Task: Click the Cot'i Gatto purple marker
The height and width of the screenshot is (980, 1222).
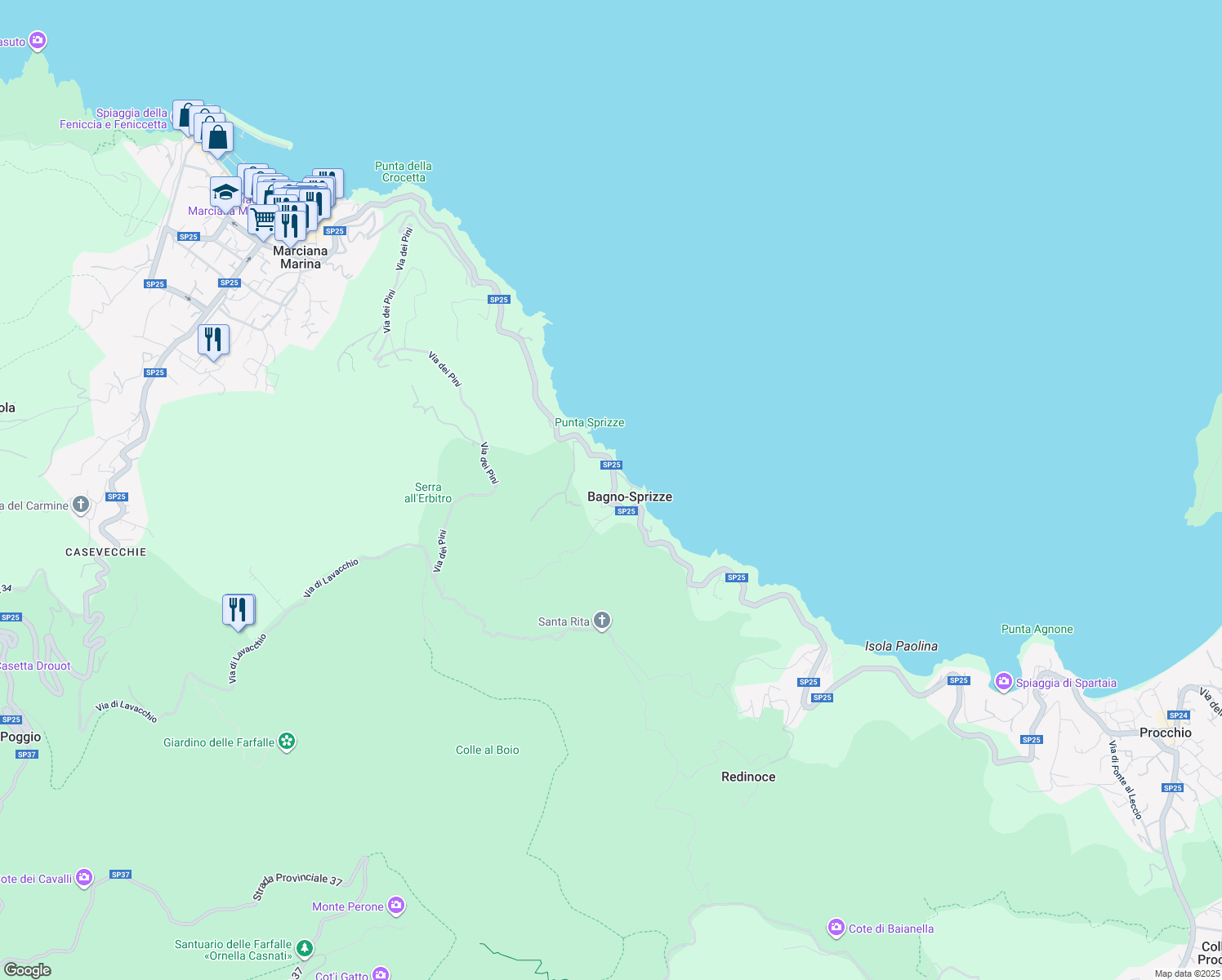Action: tap(381, 973)
